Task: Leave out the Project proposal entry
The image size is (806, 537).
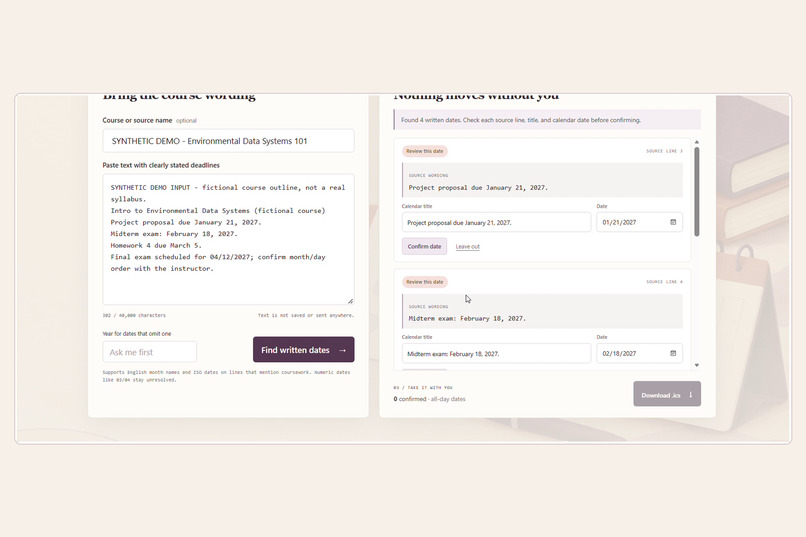Action: (x=467, y=247)
